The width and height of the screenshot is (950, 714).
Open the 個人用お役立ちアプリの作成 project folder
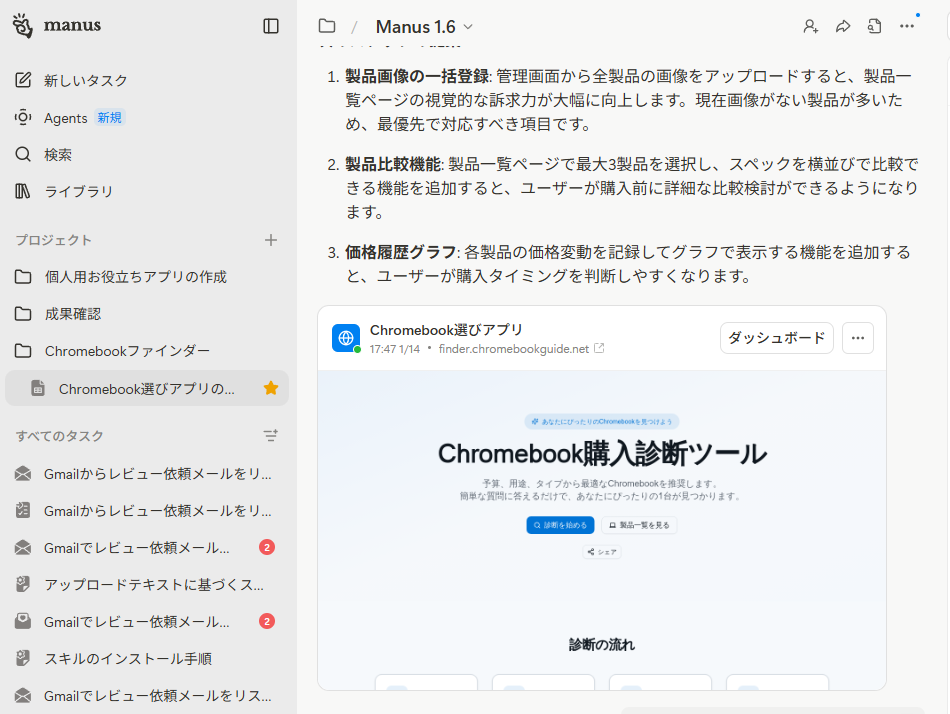click(135, 277)
